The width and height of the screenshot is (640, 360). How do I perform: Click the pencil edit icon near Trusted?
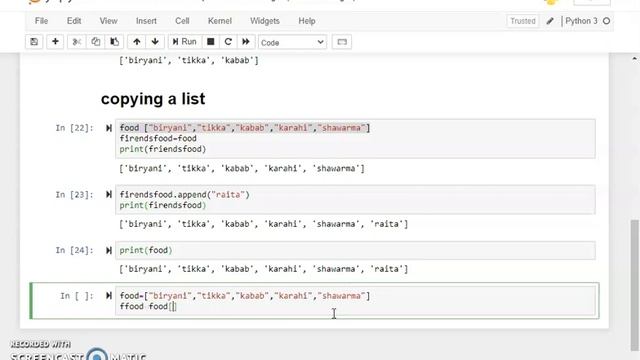point(550,21)
